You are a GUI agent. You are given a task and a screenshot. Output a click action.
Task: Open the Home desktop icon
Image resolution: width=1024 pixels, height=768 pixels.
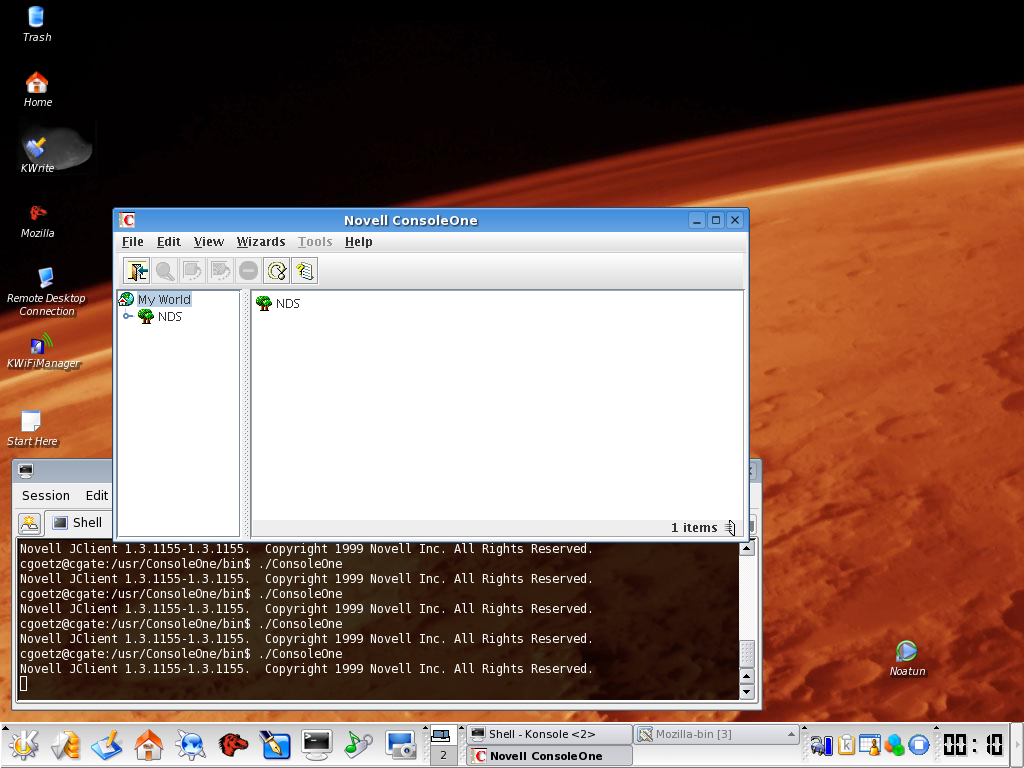(37, 89)
